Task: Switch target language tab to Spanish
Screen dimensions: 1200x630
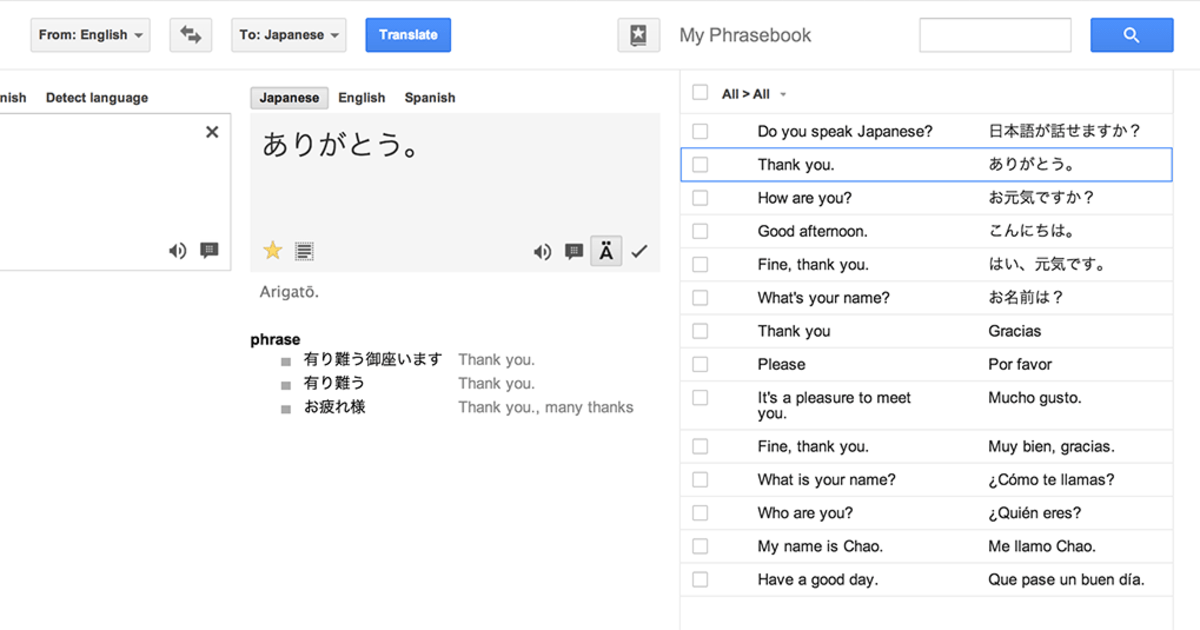Action: (429, 98)
